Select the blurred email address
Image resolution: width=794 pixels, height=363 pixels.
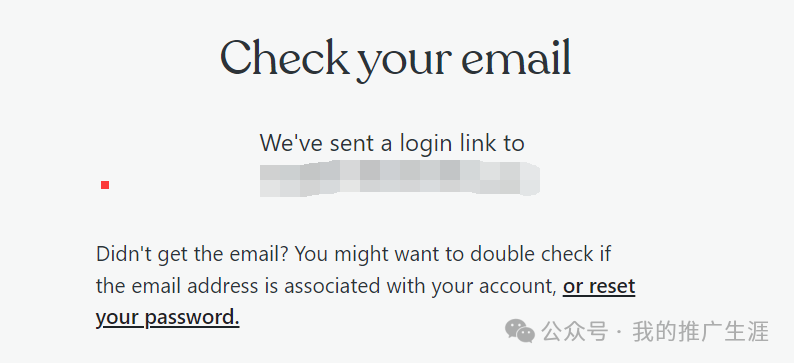pos(400,178)
